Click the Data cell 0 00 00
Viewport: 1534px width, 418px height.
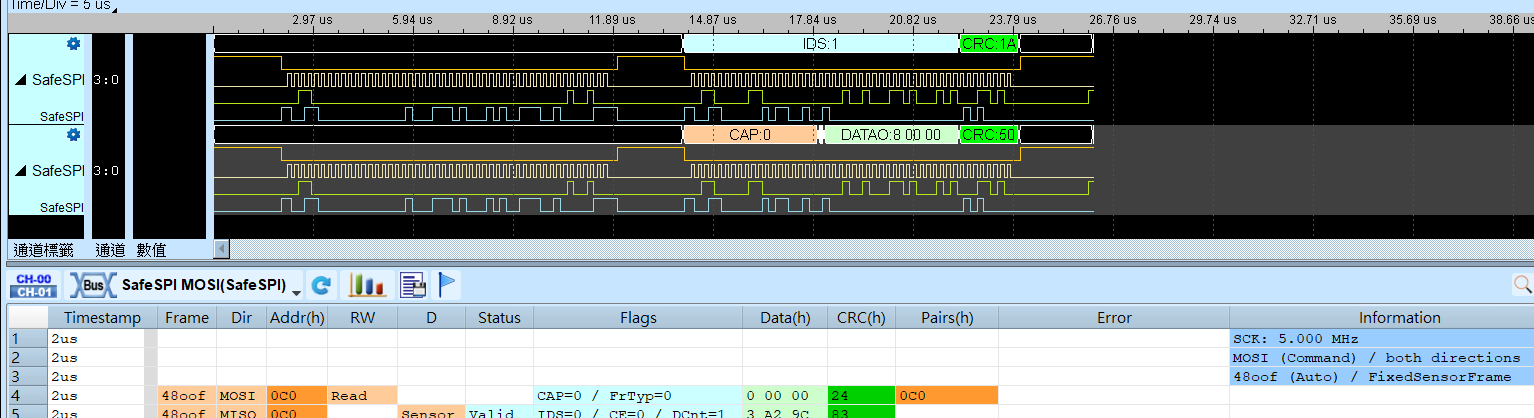[785, 395]
